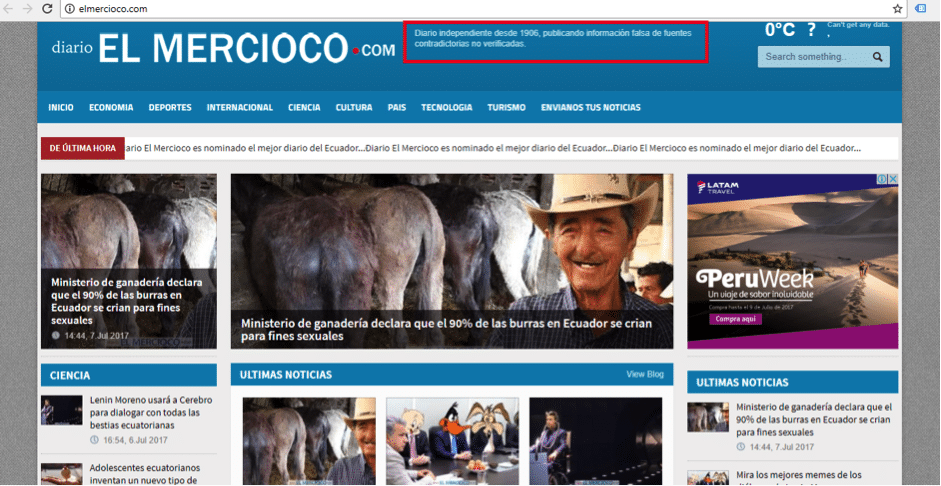Click the search magnifier icon
Screen dimensions: 941x486
pyautogui.click(x=877, y=57)
